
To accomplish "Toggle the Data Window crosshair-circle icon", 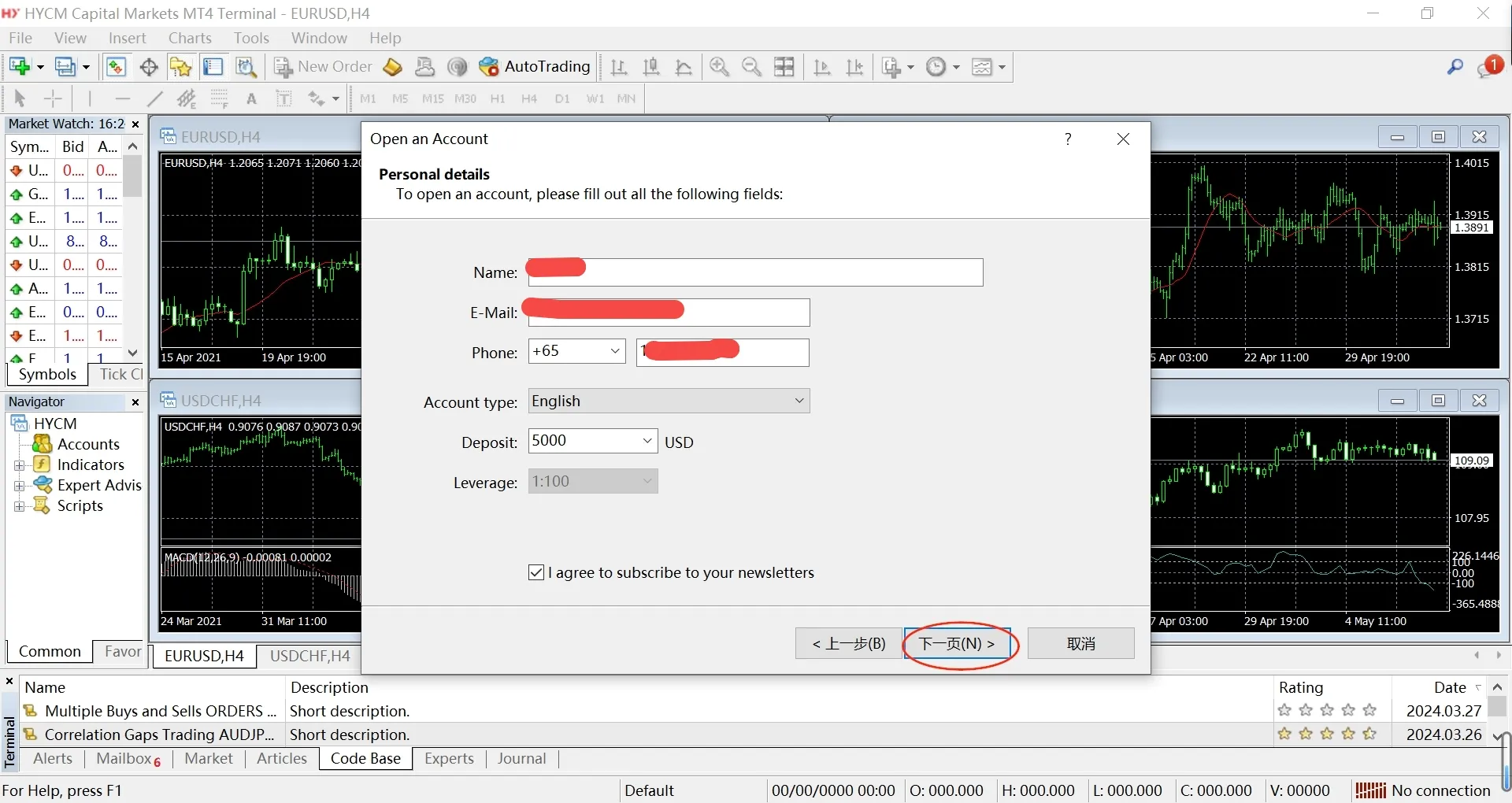I will (149, 67).
